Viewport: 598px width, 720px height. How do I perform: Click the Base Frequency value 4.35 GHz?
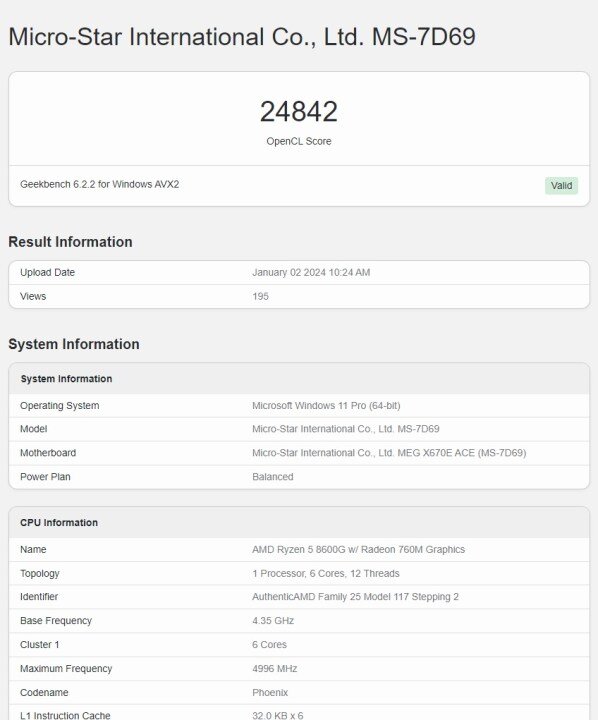273,621
